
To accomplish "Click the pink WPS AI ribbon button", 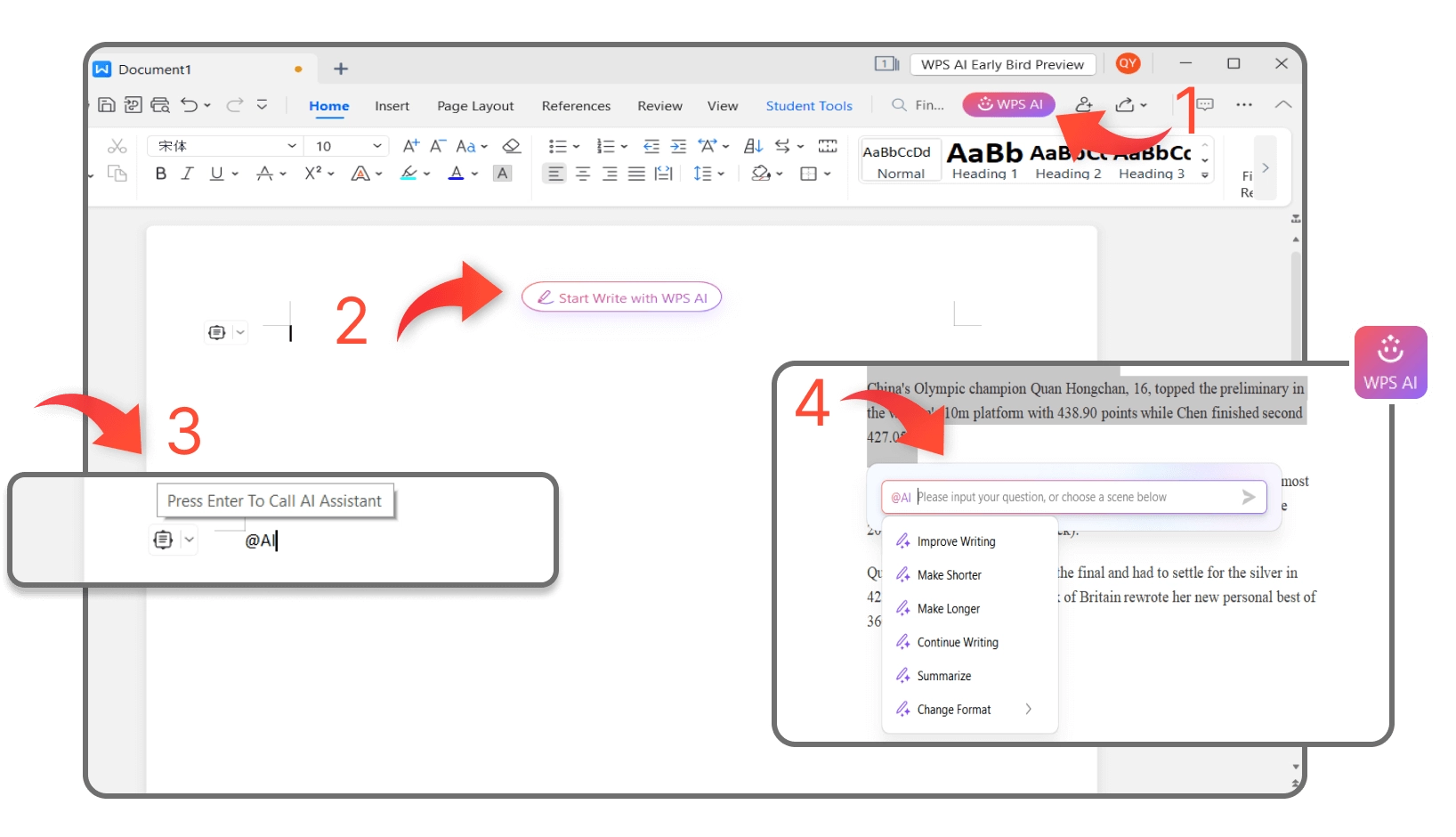I will (x=1009, y=104).
